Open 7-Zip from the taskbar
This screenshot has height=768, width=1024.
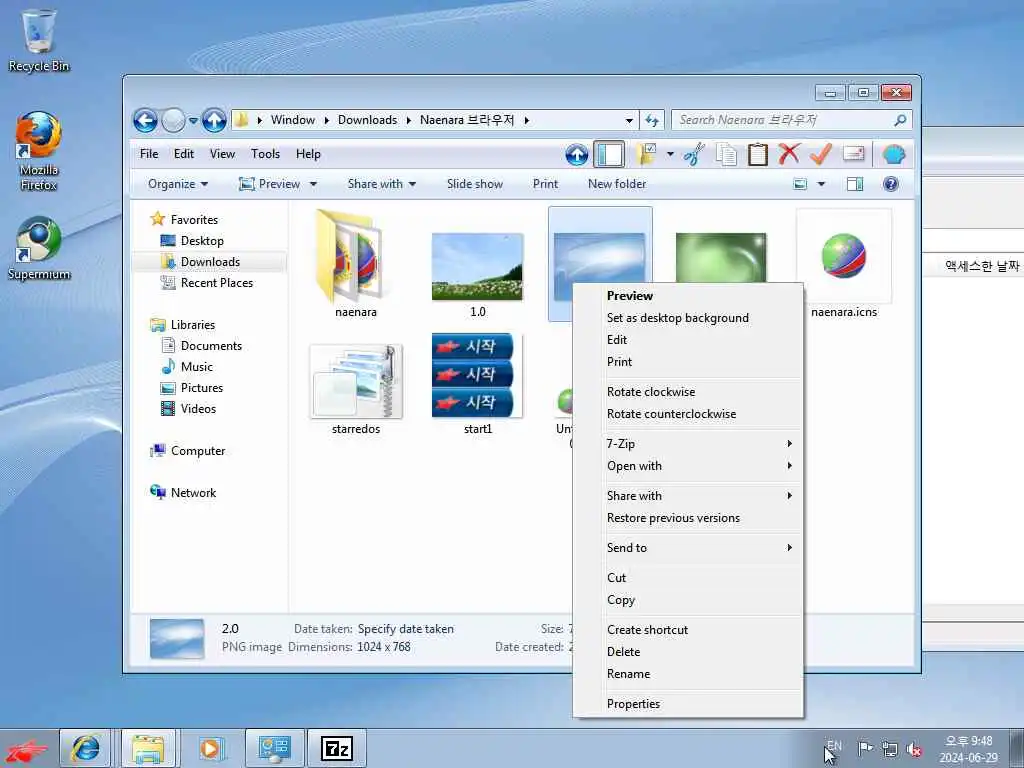[337, 748]
